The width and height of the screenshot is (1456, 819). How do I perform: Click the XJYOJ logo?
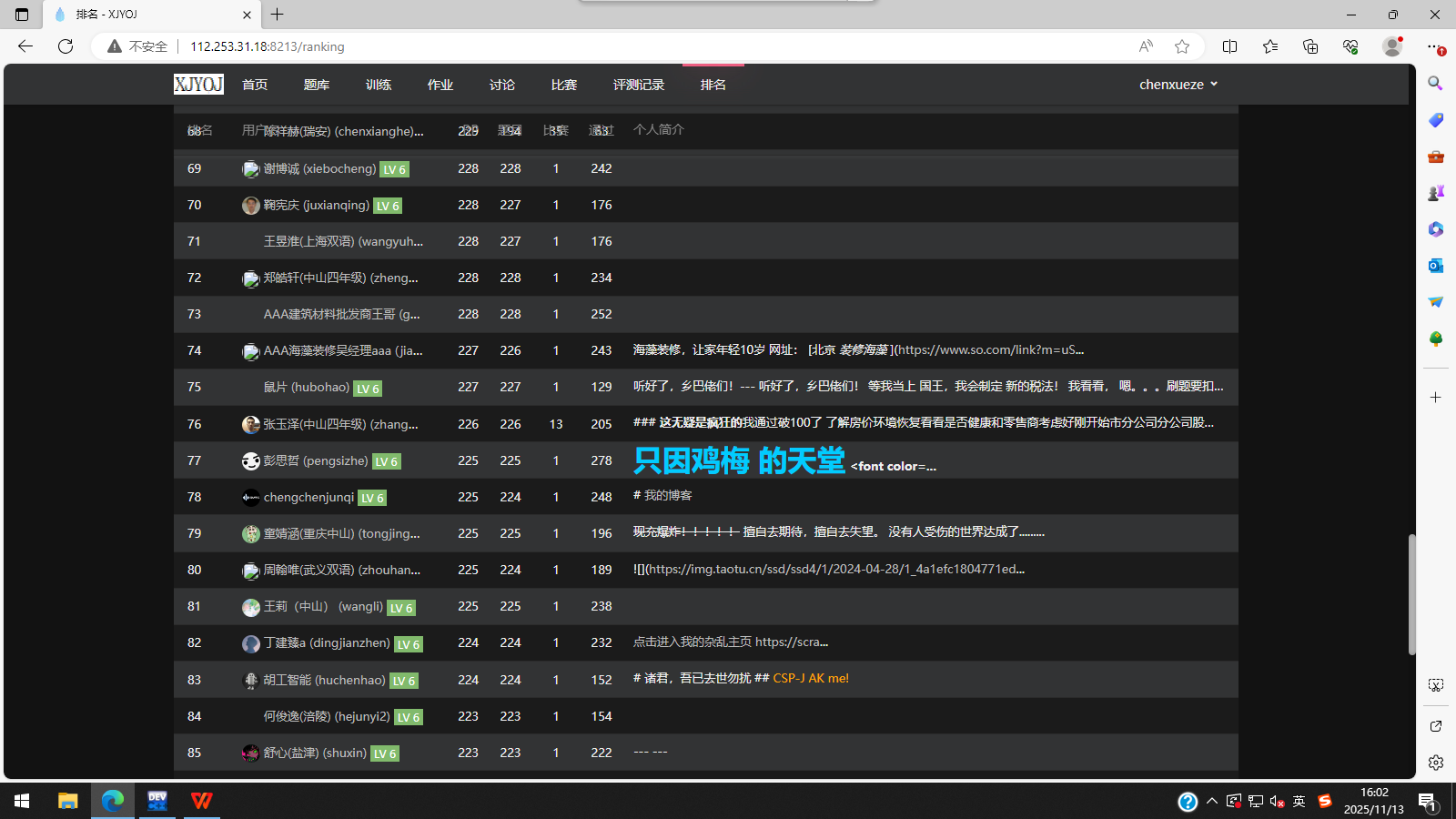[198, 85]
